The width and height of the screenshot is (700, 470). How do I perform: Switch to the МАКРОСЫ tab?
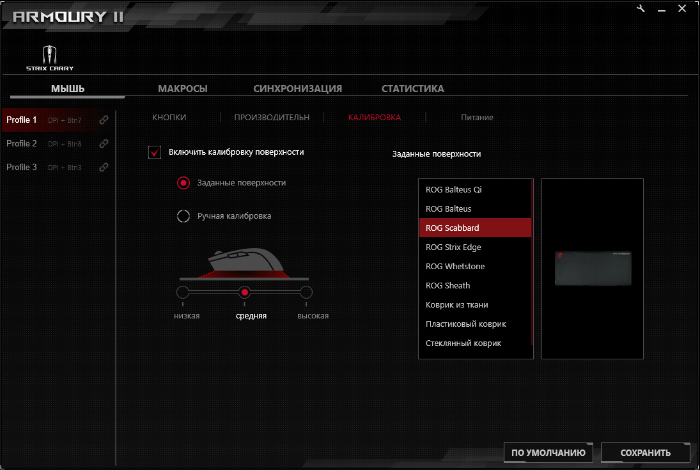coord(183,88)
